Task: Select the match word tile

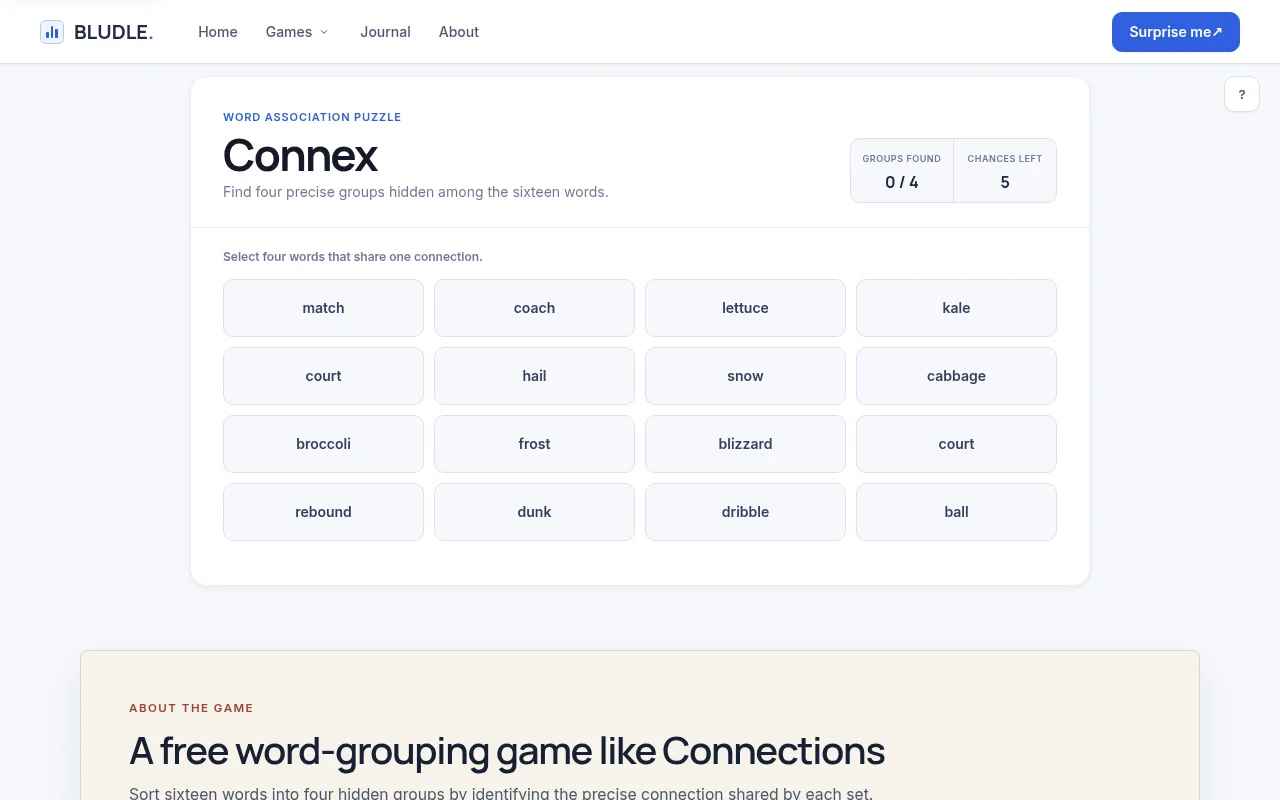Action: [x=323, y=308]
